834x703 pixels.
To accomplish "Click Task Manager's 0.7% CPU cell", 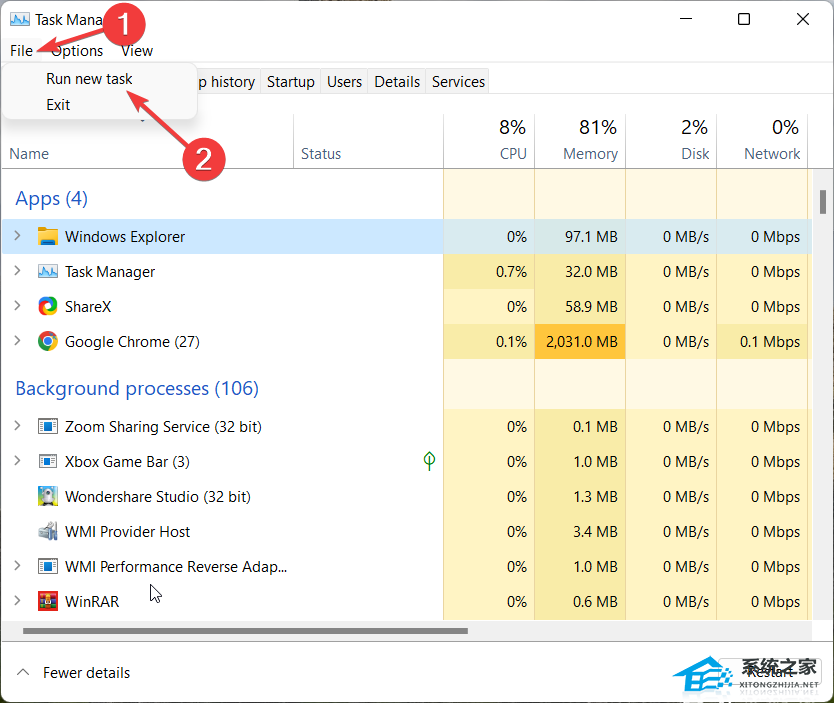I will (x=489, y=272).
